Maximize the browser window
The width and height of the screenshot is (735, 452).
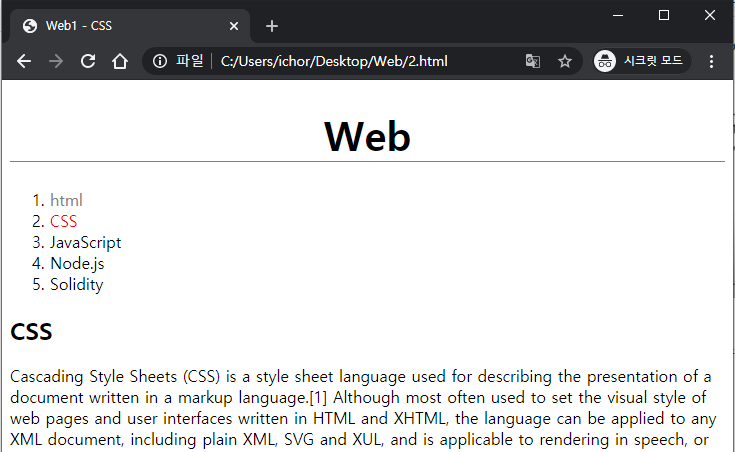click(x=664, y=15)
